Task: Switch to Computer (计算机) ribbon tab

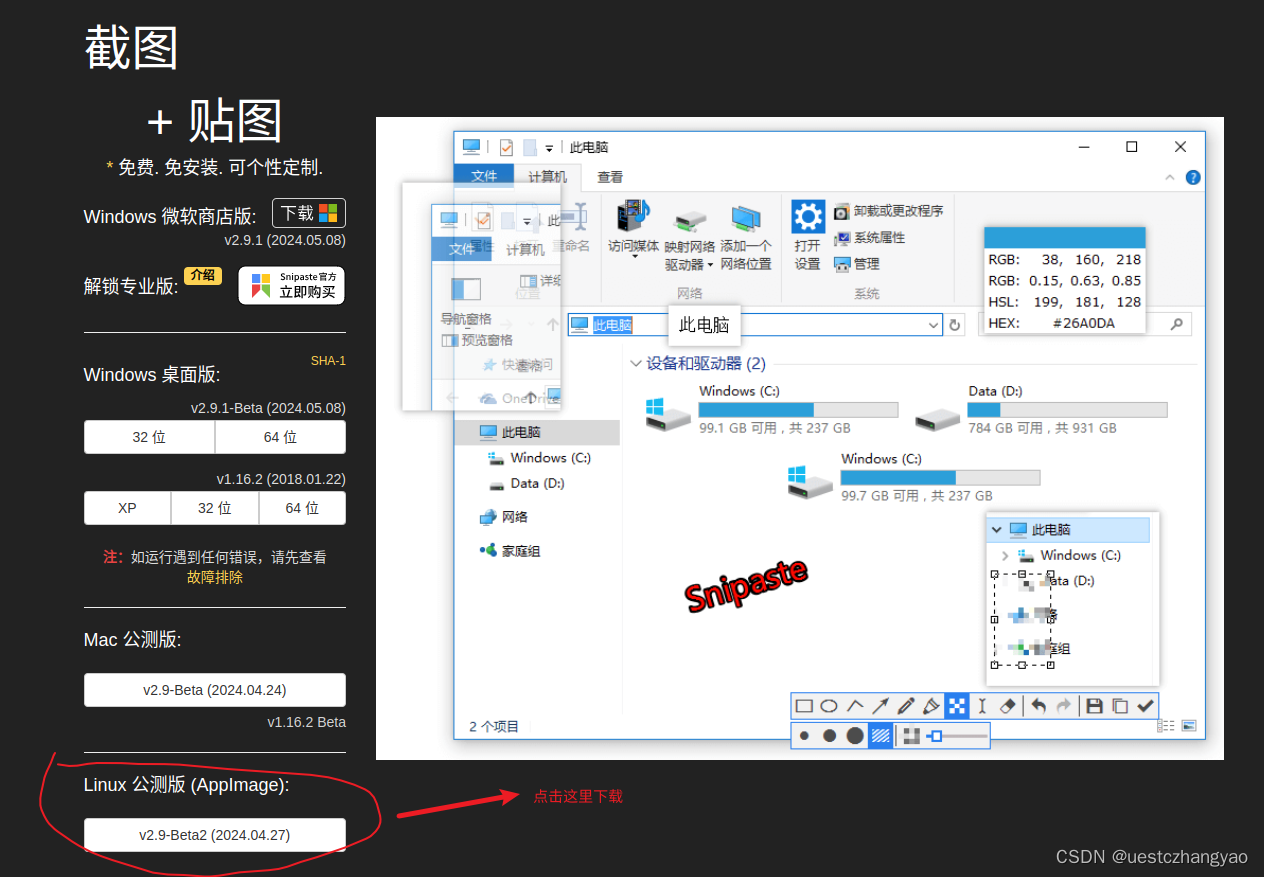Action: (547, 177)
